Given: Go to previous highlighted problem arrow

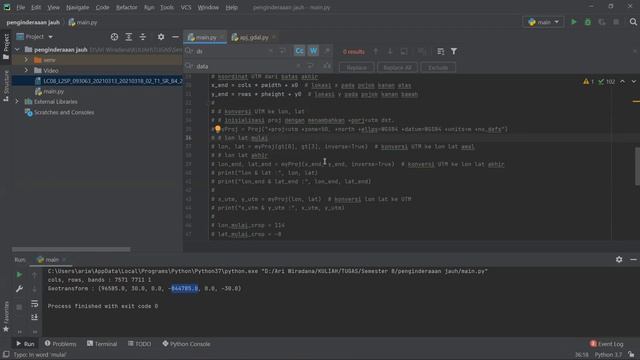Looking at the screenshot, I should [622, 82].
